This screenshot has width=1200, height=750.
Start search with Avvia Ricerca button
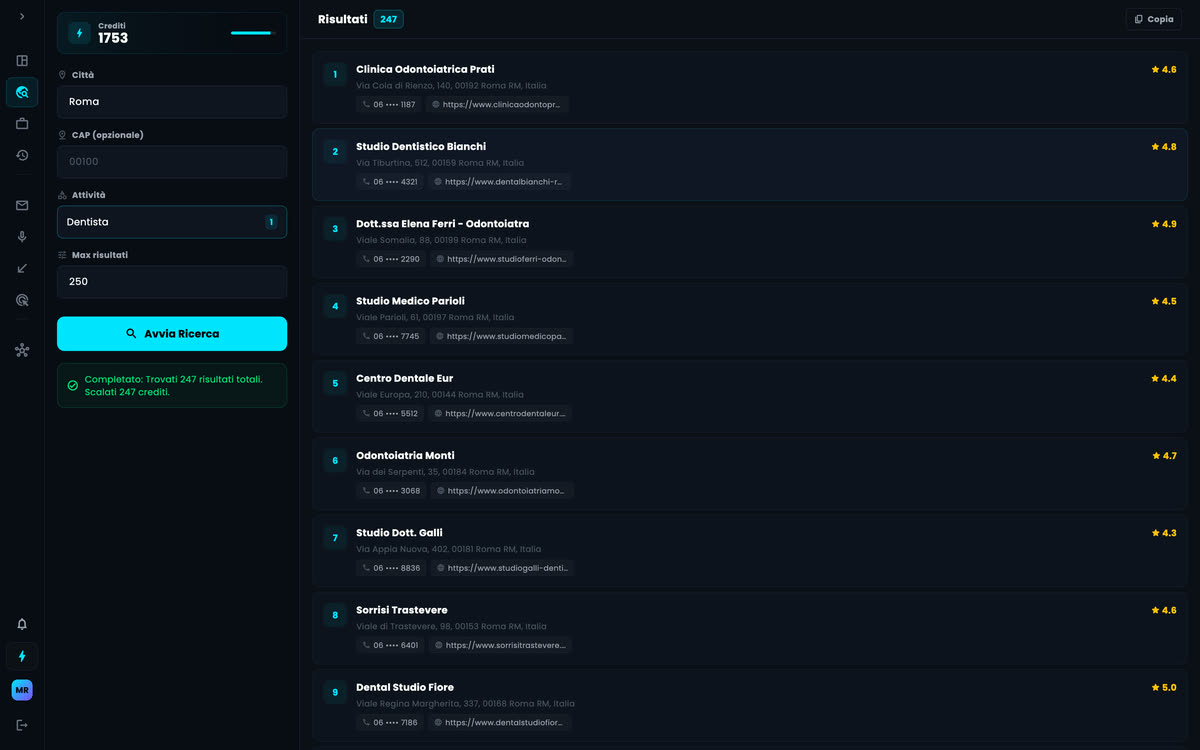click(x=172, y=334)
